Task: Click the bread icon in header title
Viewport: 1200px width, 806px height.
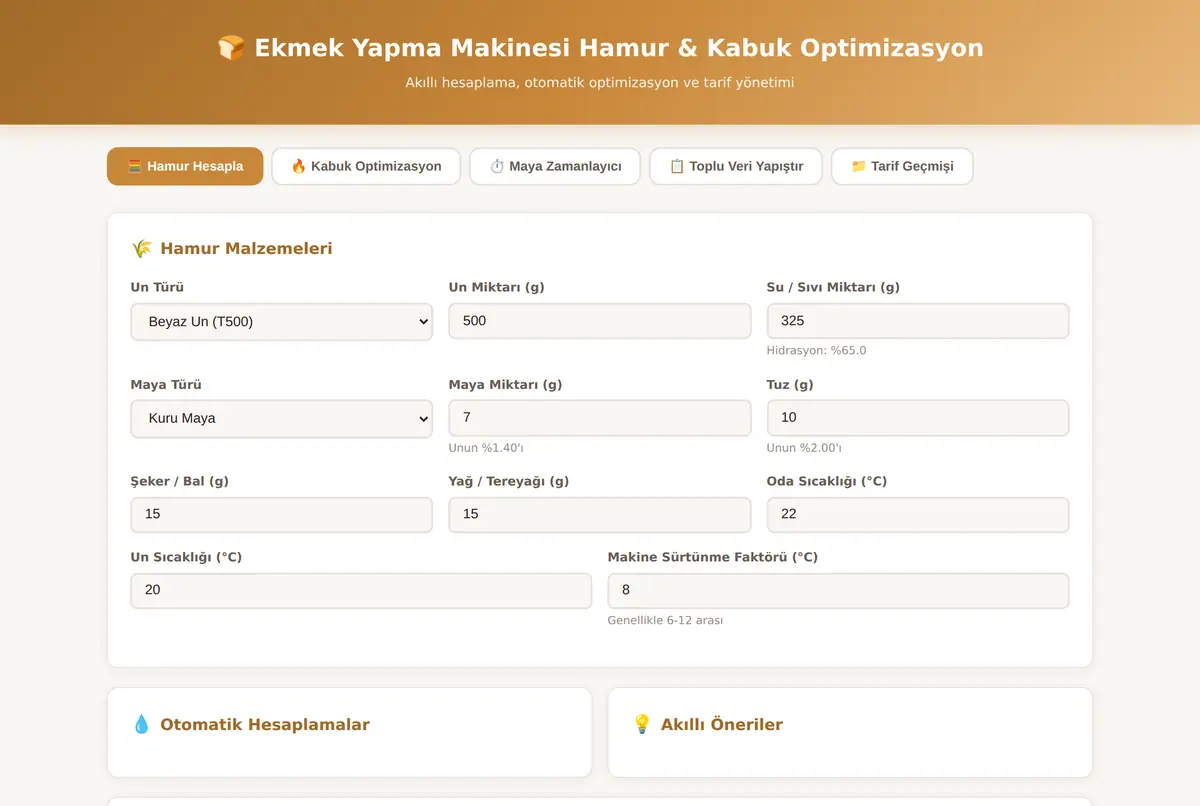Action: 231,48
